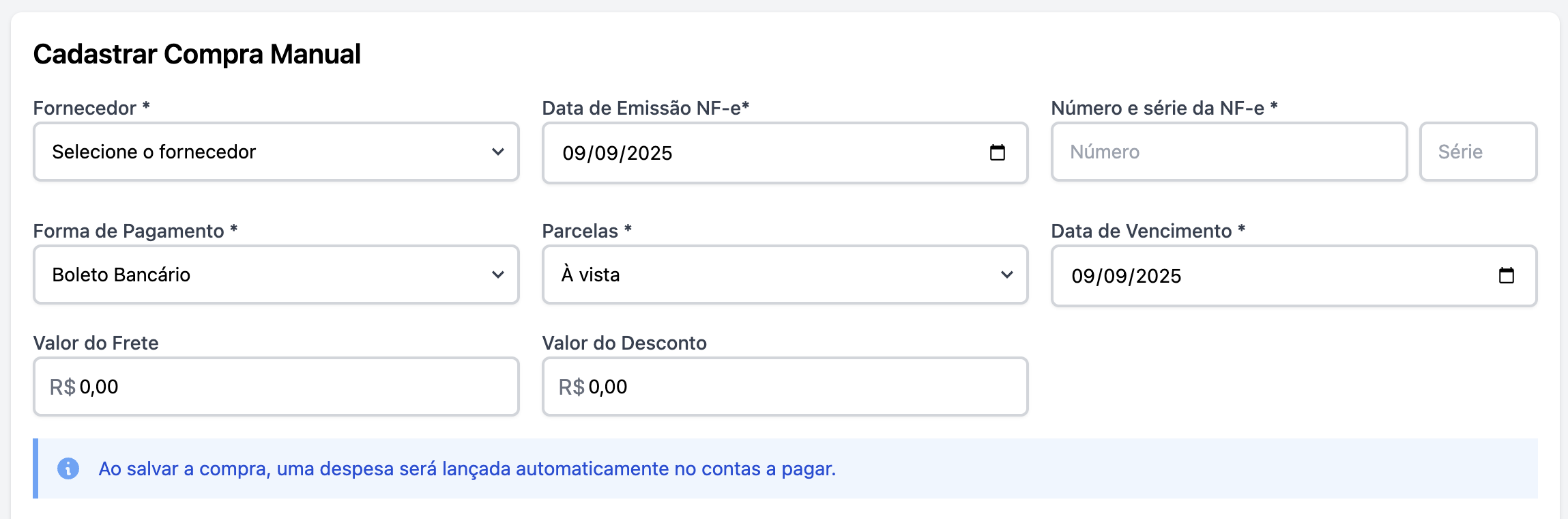Open calendar picker for Data de Emissão

click(997, 152)
